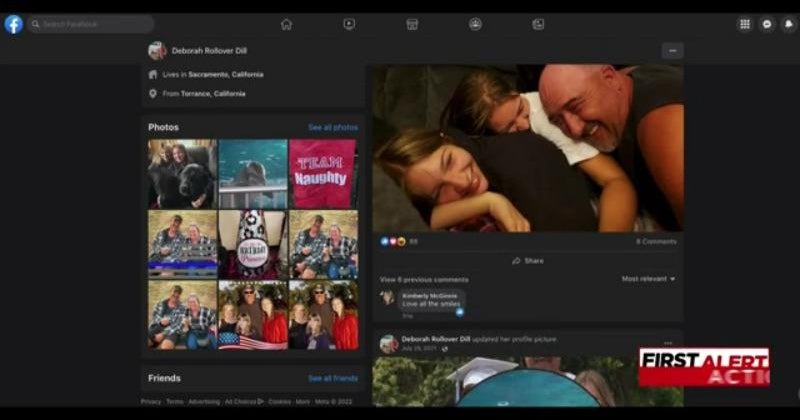Open the Terms footer link
Image resolution: width=800 pixels, height=420 pixels.
[x=174, y=402]
